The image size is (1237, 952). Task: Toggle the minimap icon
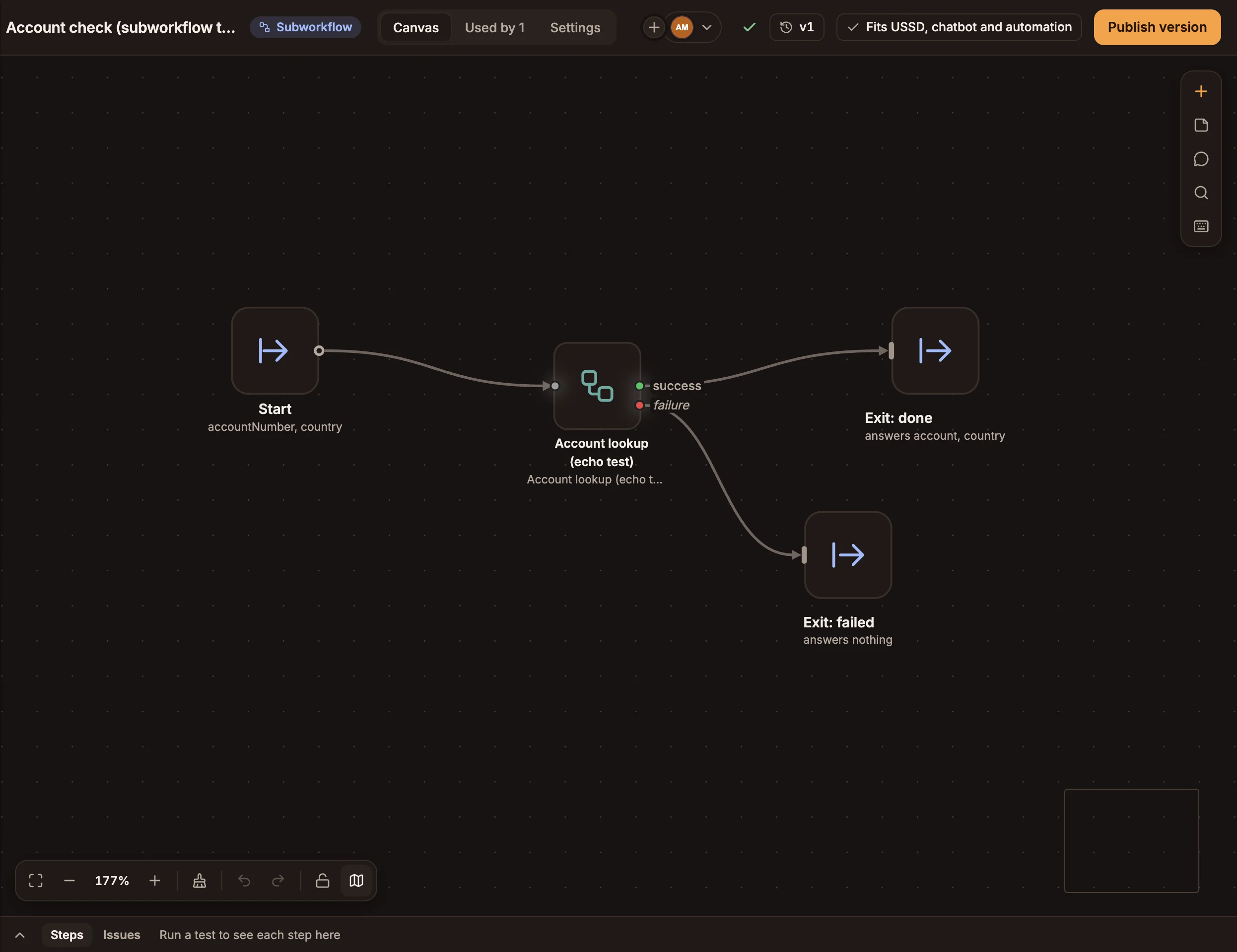pyautogui.click(x=356, y=881)
